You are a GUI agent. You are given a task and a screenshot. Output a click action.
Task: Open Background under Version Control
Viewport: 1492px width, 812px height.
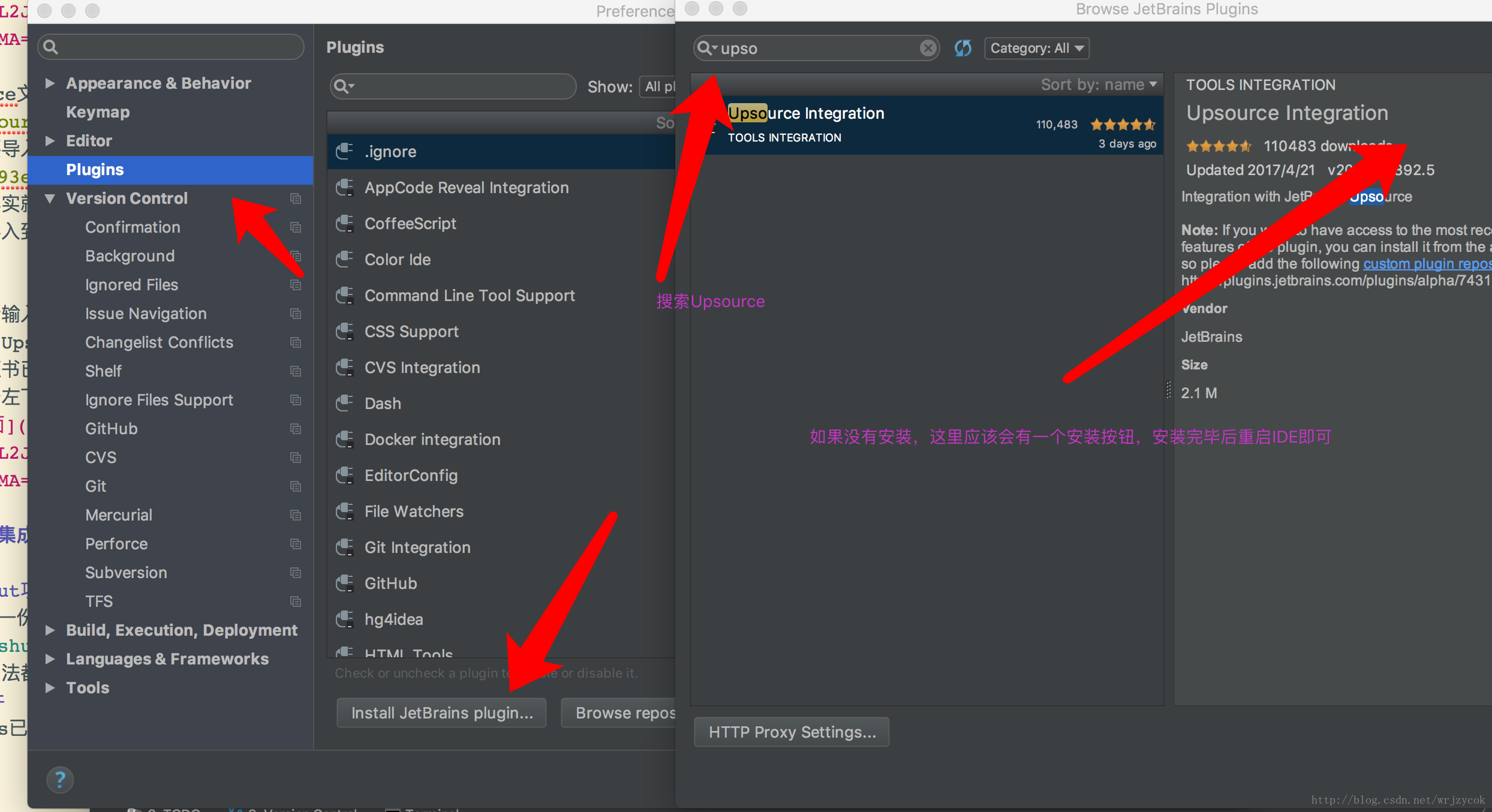pos(130,256)
